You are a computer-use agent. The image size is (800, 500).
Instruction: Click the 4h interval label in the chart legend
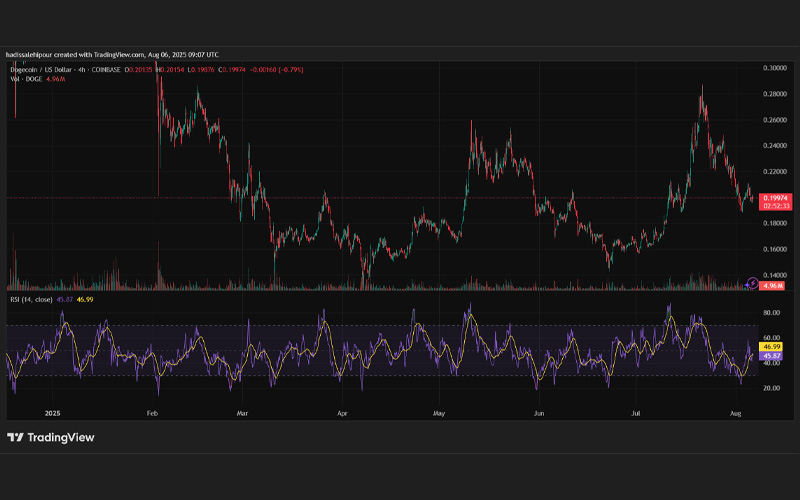82,69
